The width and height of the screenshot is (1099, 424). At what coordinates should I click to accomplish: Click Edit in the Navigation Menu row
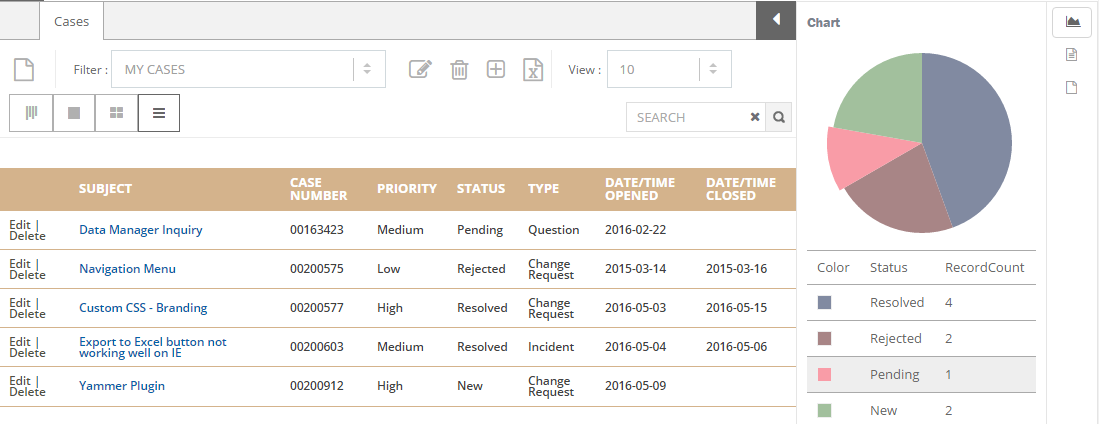(x=20, y=264)
